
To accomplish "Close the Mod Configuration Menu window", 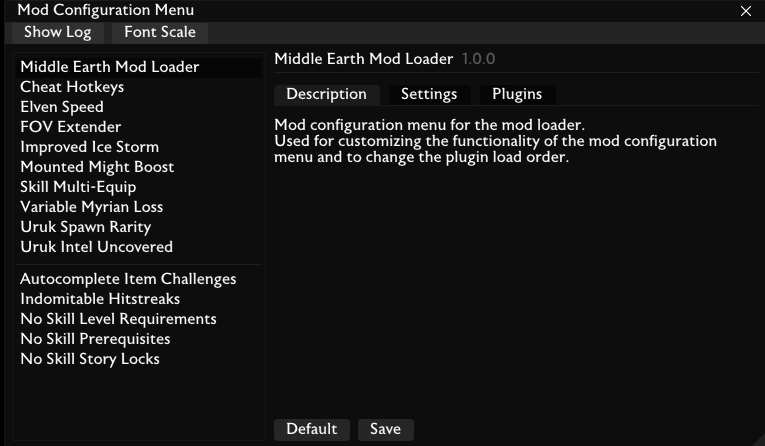I will pos(745,11).
